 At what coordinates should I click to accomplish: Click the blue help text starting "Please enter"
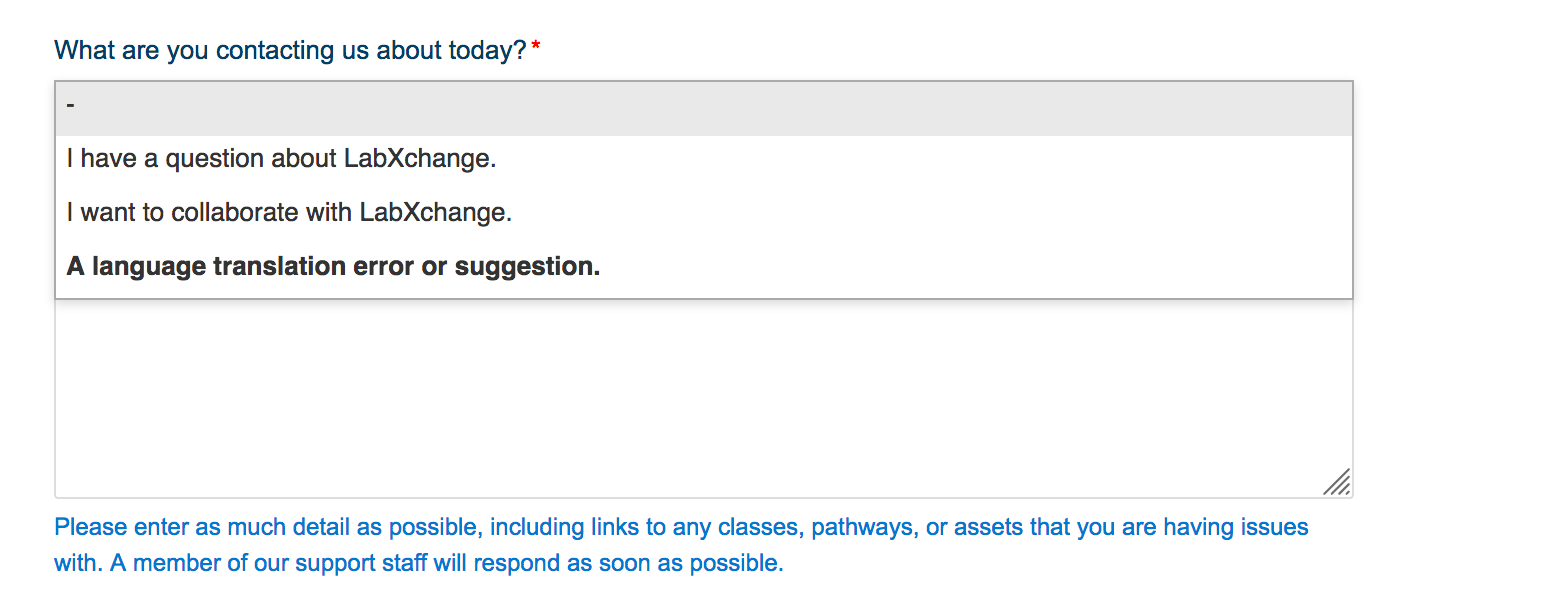tap(680, 527)
